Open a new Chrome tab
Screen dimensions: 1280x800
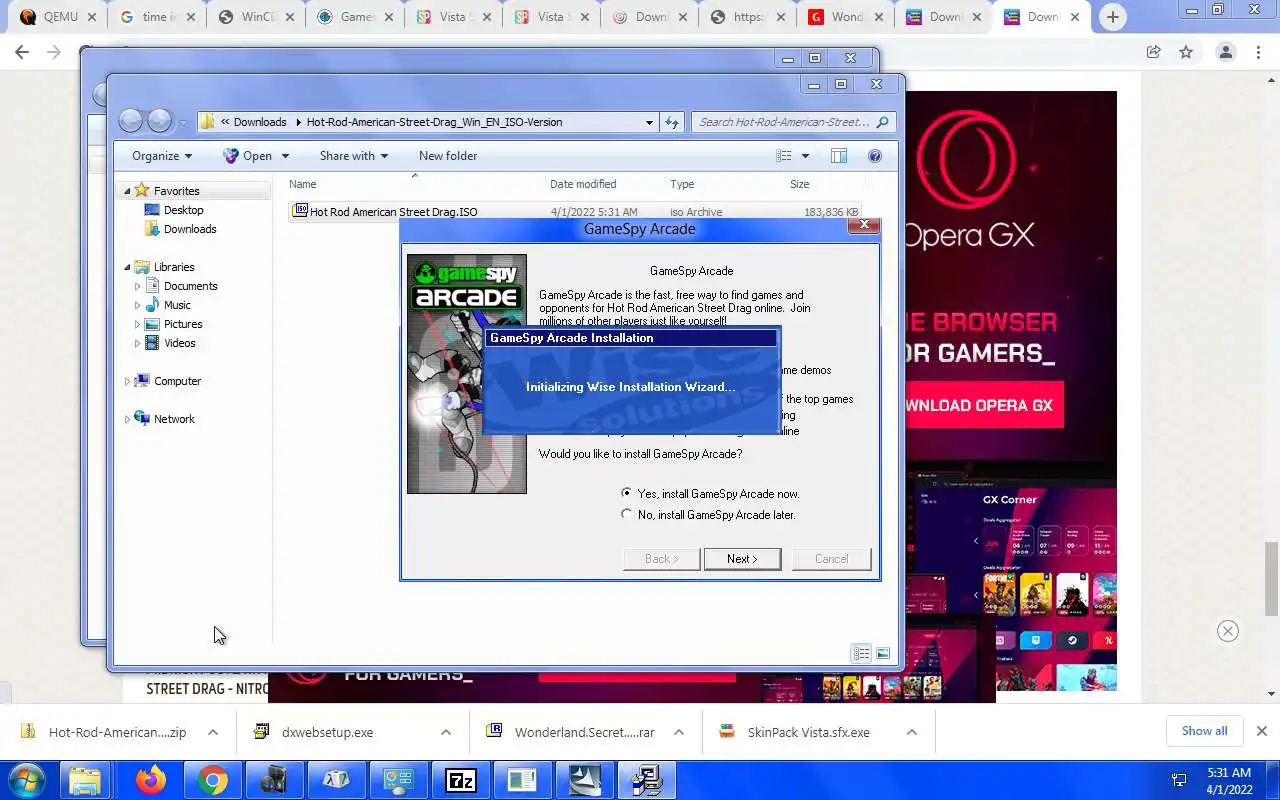(x=1112, y=17)
